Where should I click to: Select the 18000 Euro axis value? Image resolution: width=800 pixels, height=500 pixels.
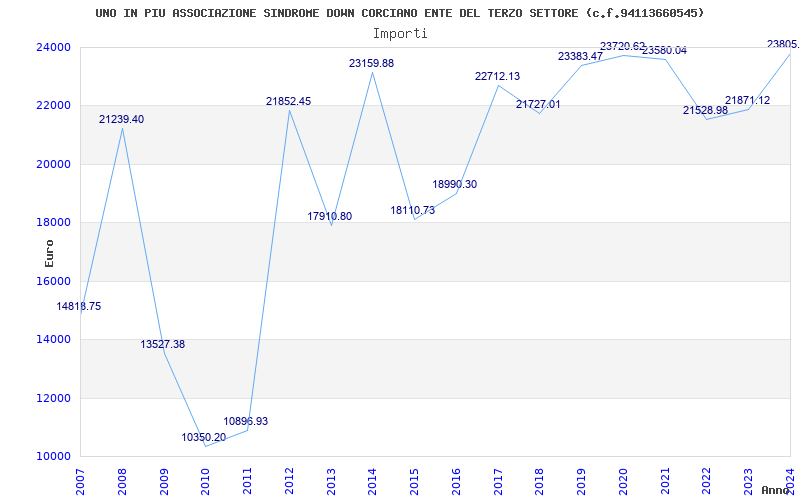pos(53,222)
